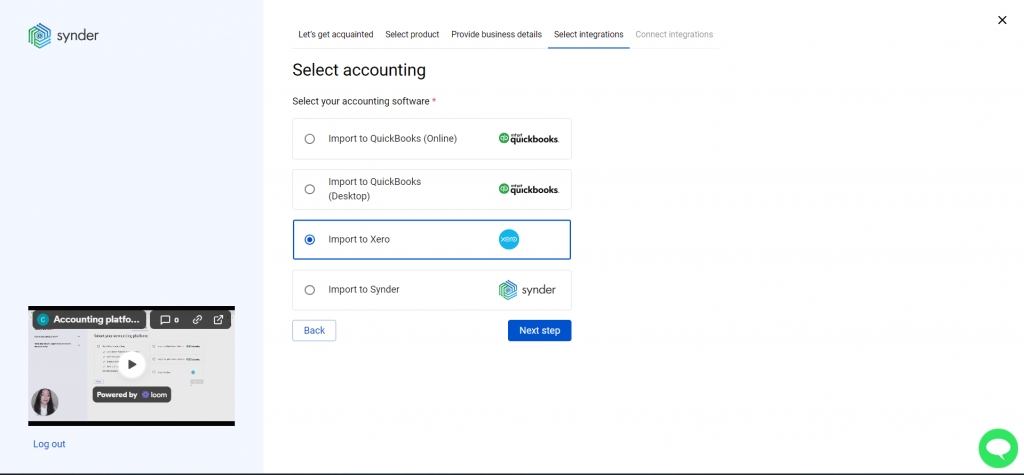Viewport: 1024px width, 475px height.
Task: Click the Next step button
Action: coord(539,331)
